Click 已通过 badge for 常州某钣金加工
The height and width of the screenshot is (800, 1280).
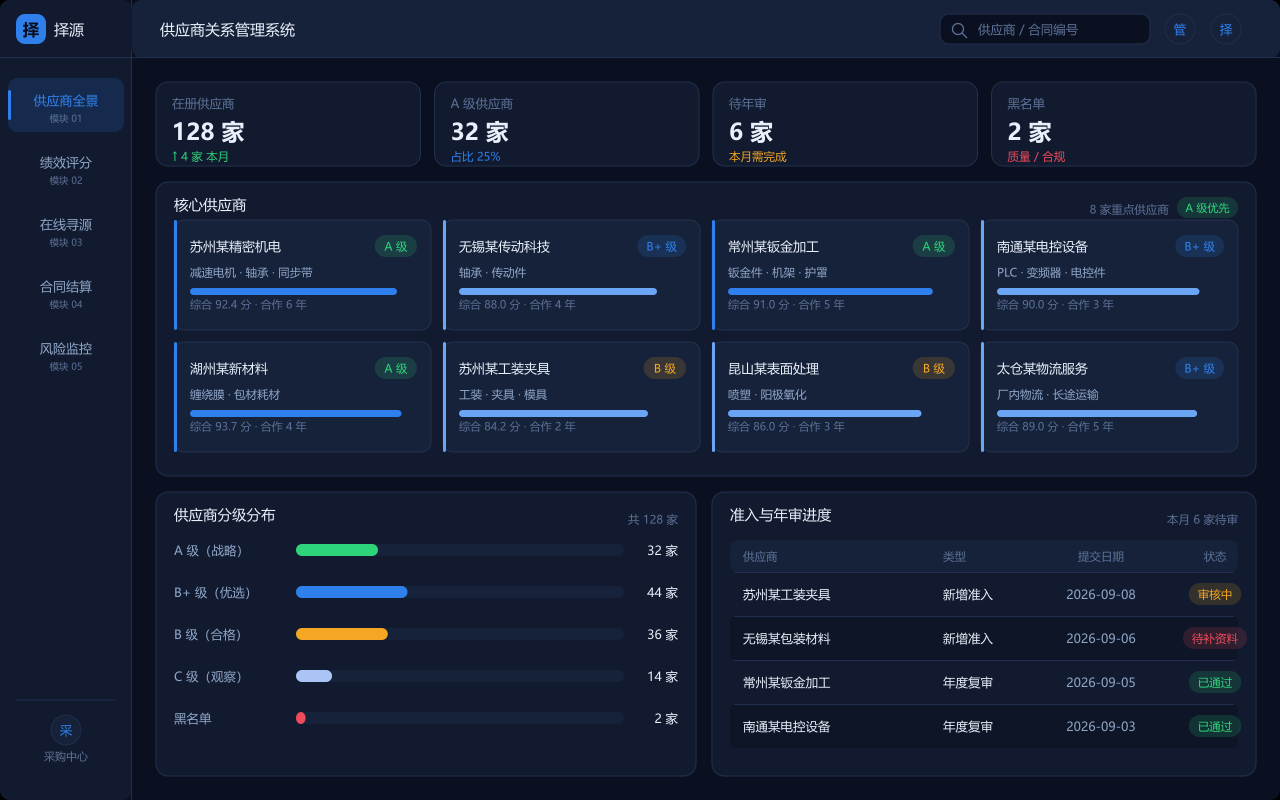(x=1215, y=682)
